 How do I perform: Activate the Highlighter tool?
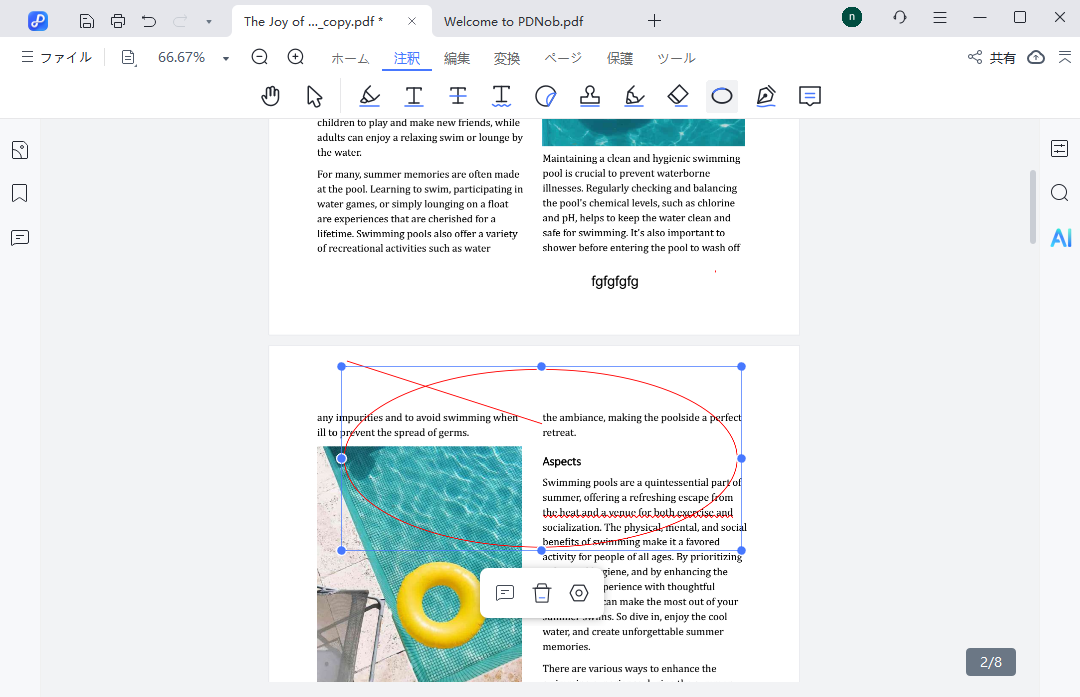pos(370,96)
